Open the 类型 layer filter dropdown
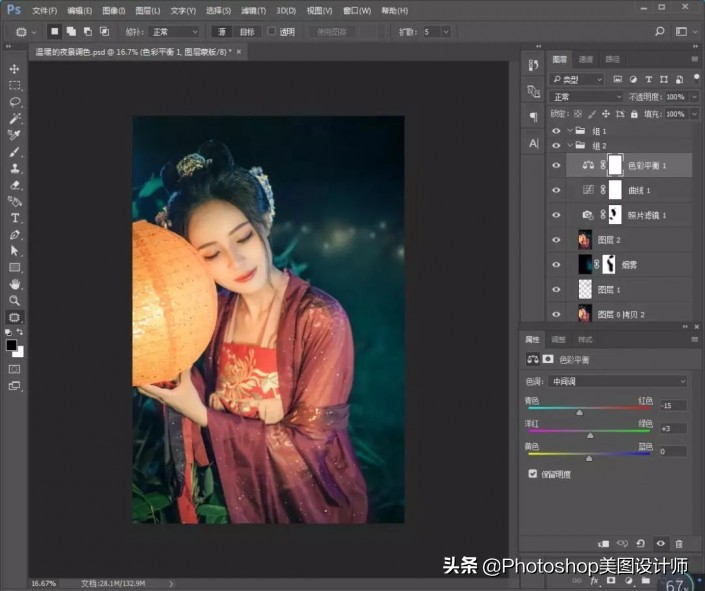This screenshot has height=591, width=705. [x=576, y=80]
